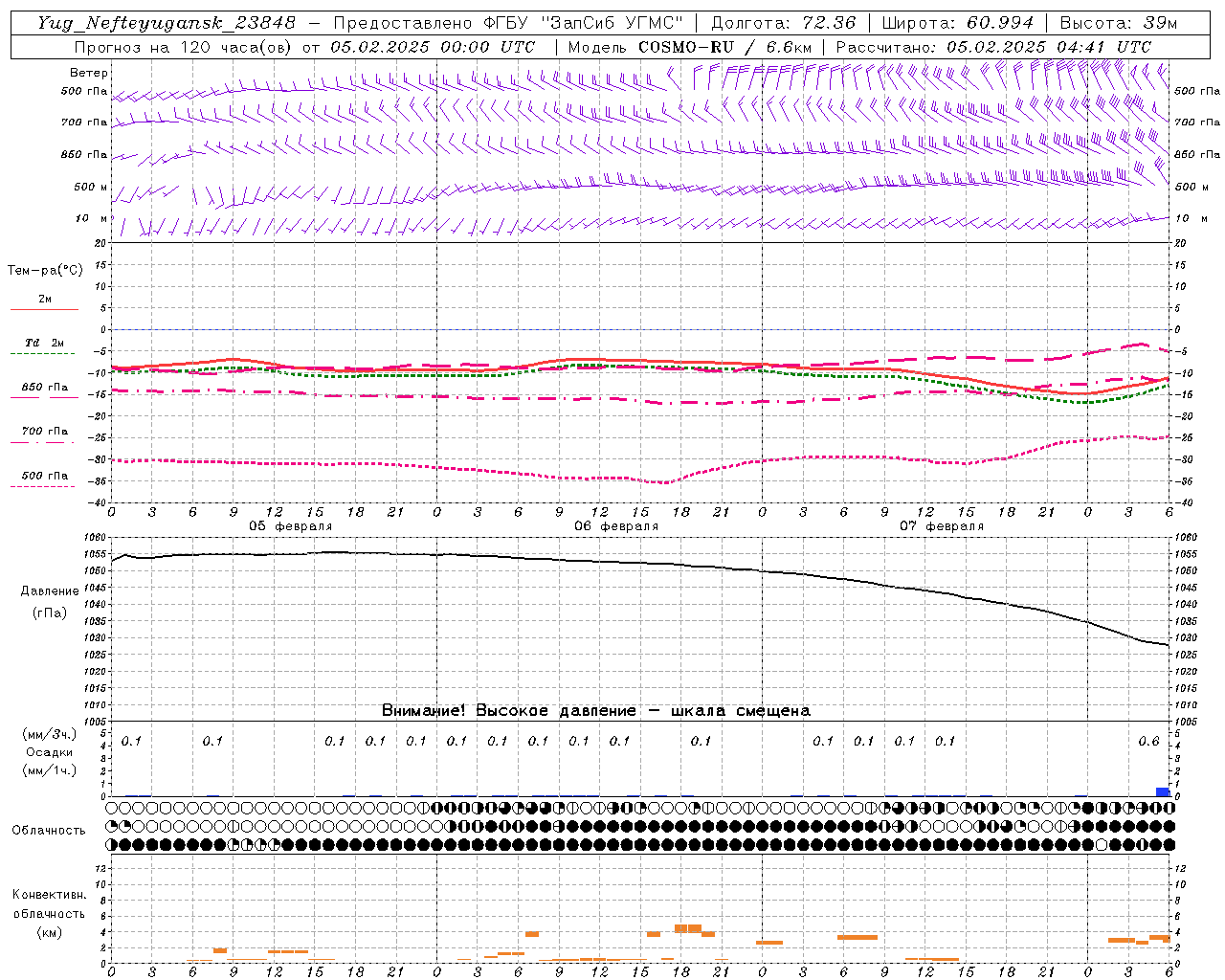Click the 'Конвективн.' convective label
The height and width of the screenshot is (980, 1225).
coord(50,895)
